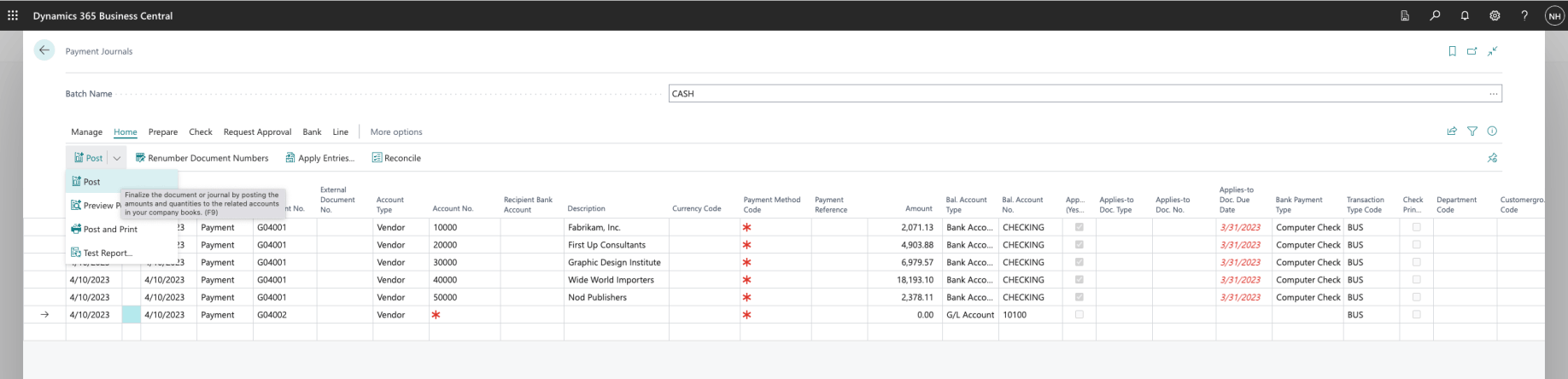1568x379 pixels.
Task: Open the Batch Name lookup ellipsis
Action: tap(1493, 94)
